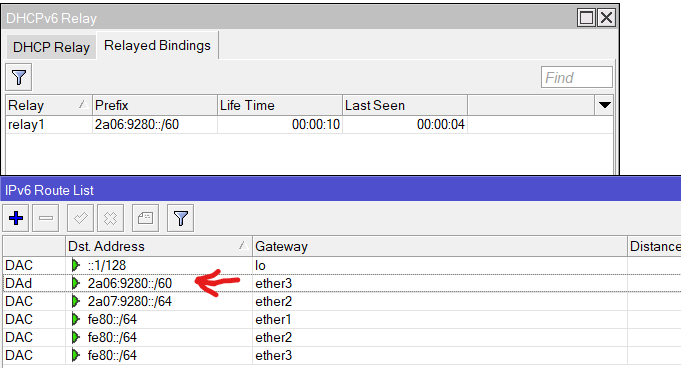681x368 pixels.
Task: Disable route with cross icon
Action: [110, 218]
